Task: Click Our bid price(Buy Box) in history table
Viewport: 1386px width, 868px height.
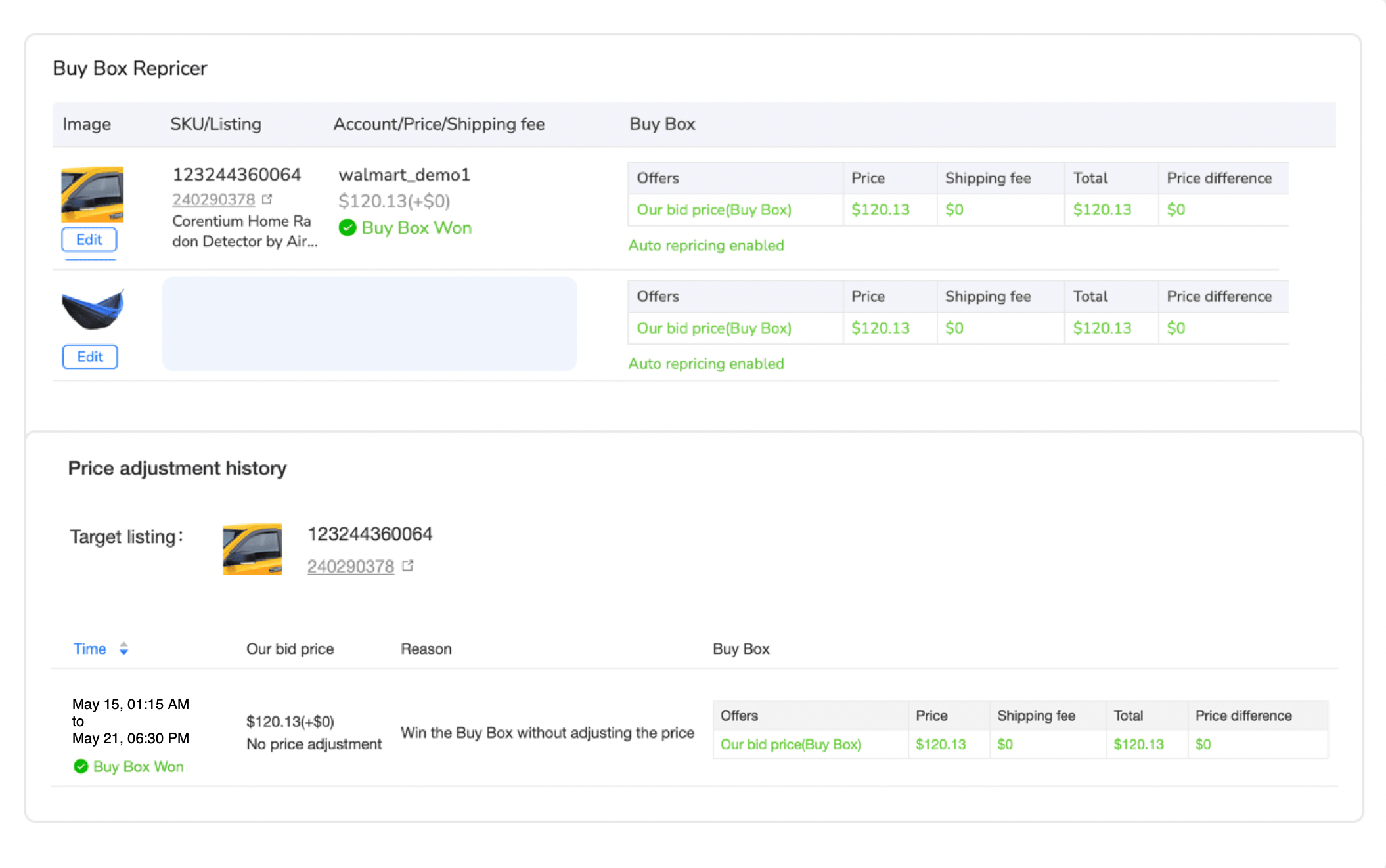Action: [791, 744]
